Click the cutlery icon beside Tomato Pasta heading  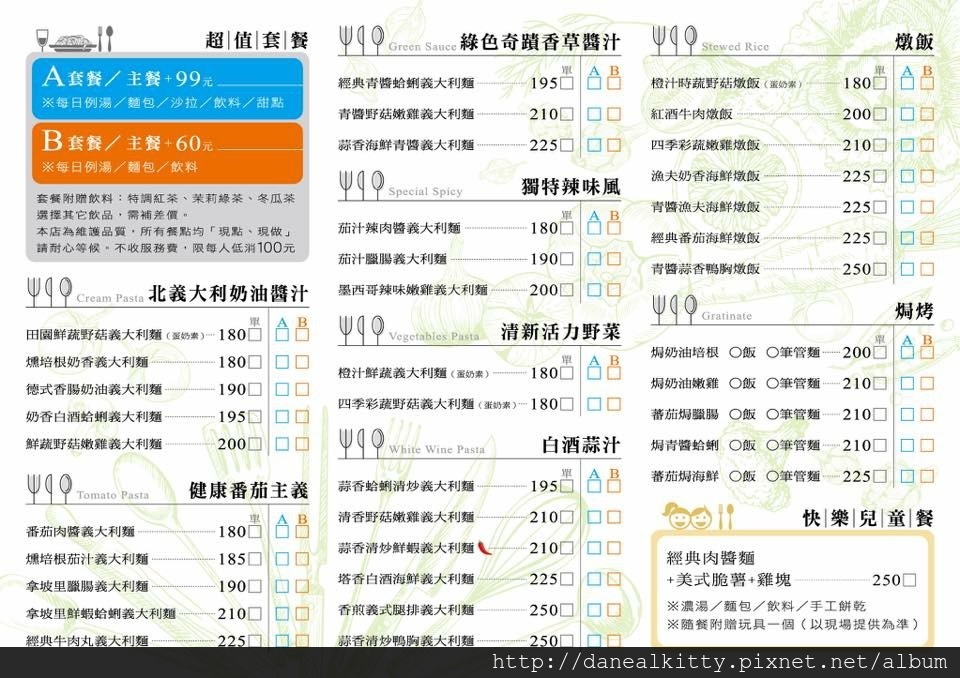pos(50,488)
